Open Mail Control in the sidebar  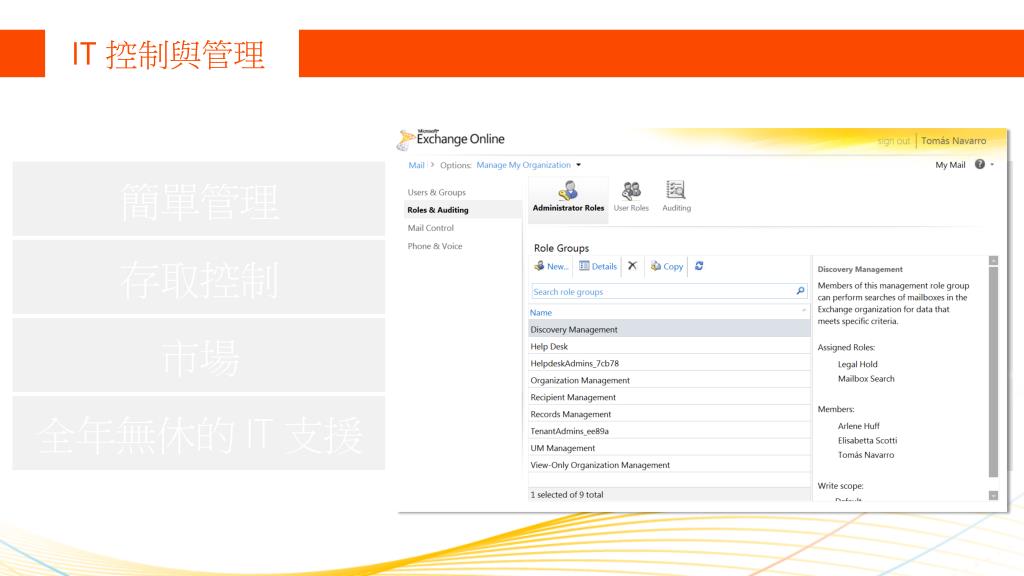pos(430,228)
